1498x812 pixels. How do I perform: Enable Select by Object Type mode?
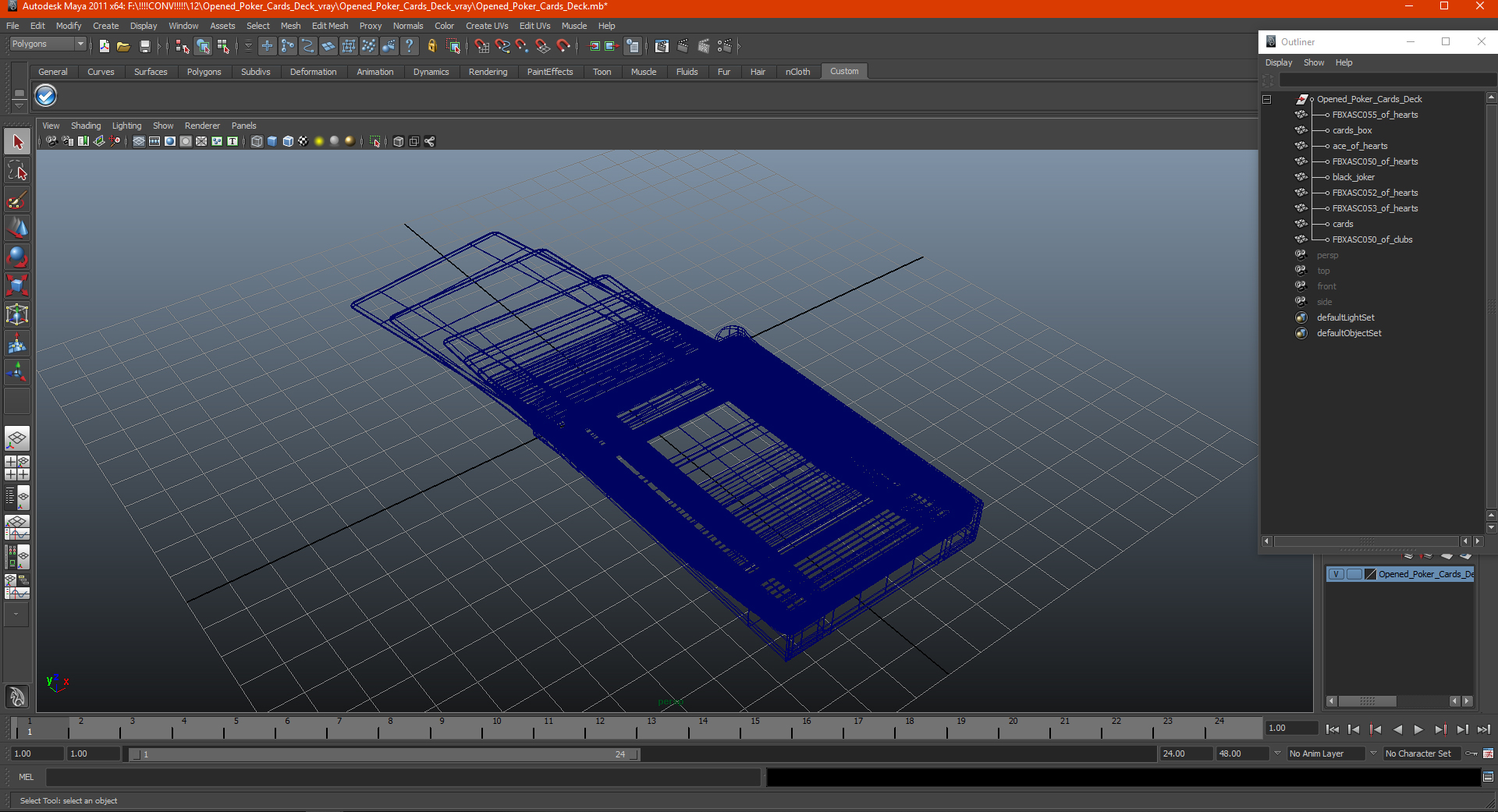click(x=203, y=46)
